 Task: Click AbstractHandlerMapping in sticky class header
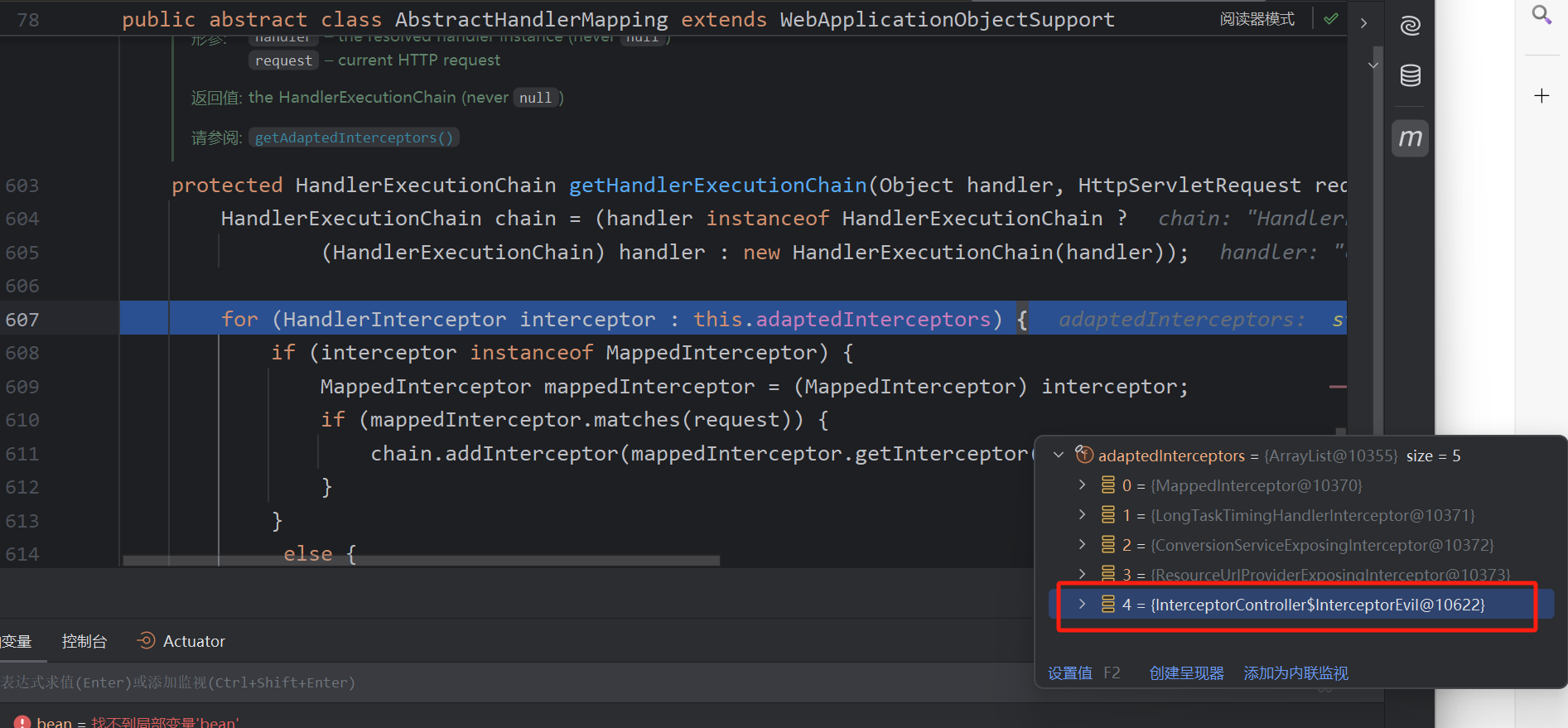click(x=532, y=19)
